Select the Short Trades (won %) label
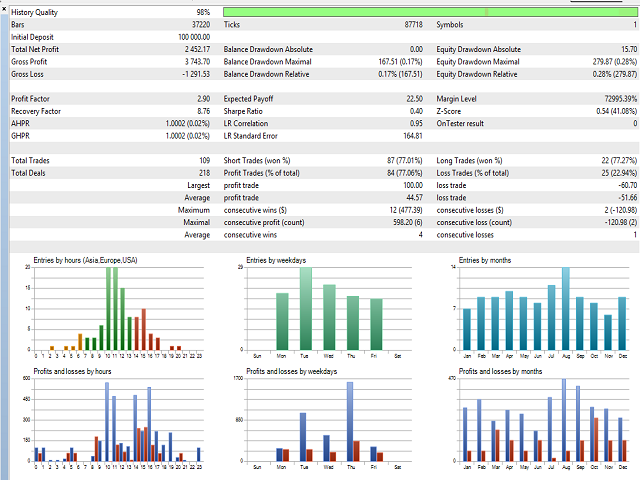This screenshot has height=480, width=640. [x=257, y=160]
